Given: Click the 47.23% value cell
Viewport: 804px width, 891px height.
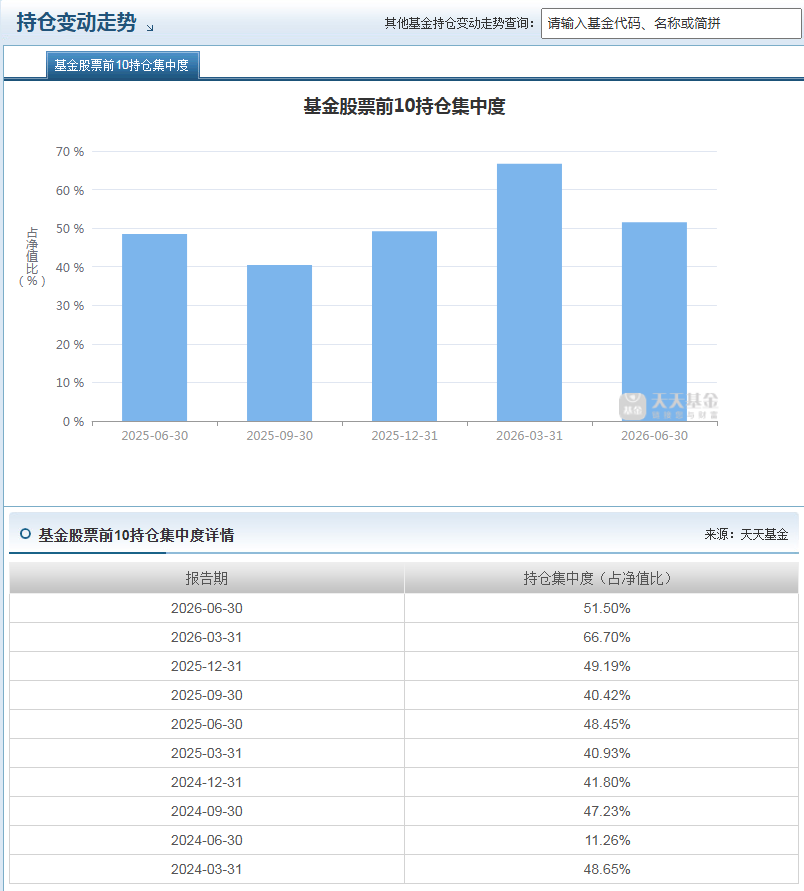Looking at the screenshot, I should tap(602, 811).
